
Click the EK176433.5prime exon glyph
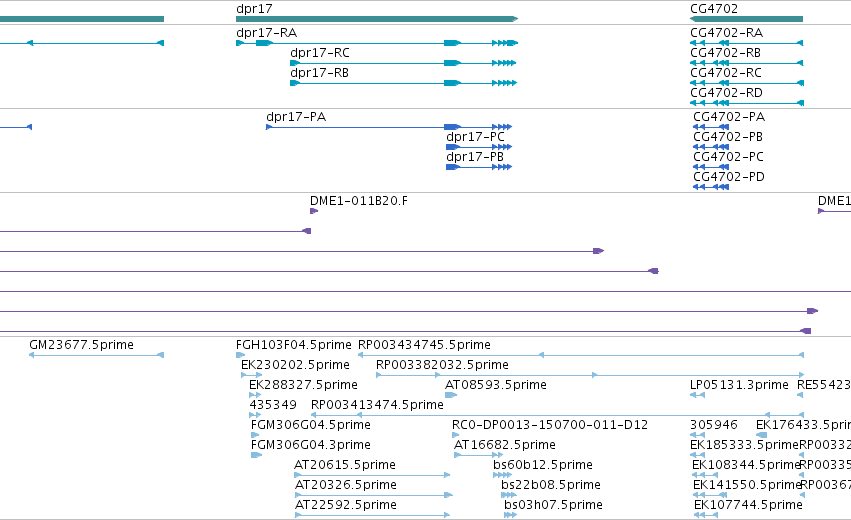761,435
